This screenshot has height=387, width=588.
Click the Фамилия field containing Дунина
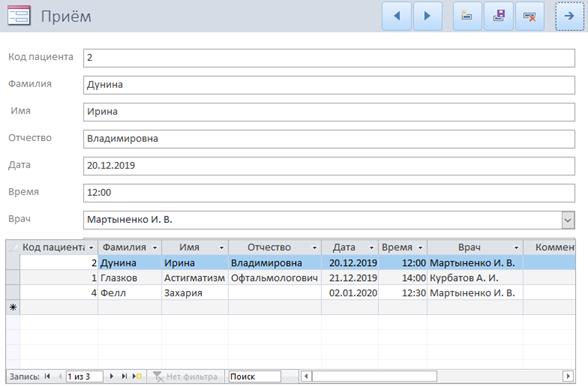329,85
